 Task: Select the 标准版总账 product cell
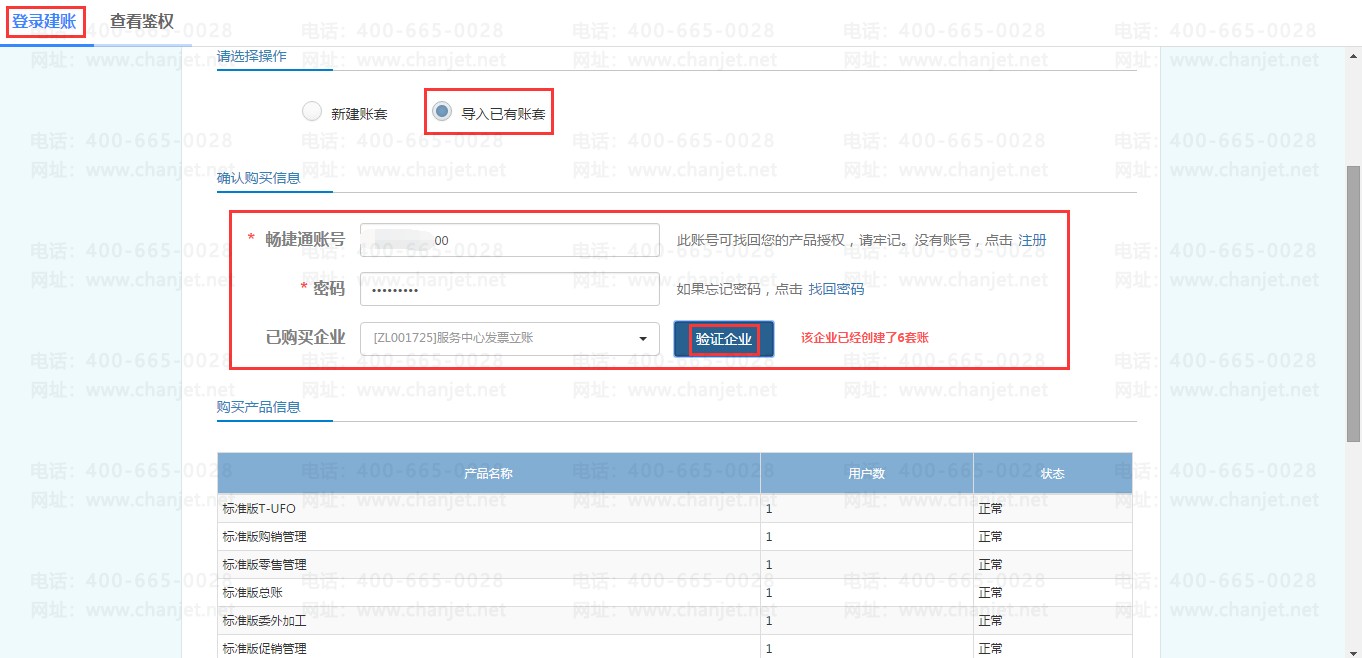tap(488, 593)
